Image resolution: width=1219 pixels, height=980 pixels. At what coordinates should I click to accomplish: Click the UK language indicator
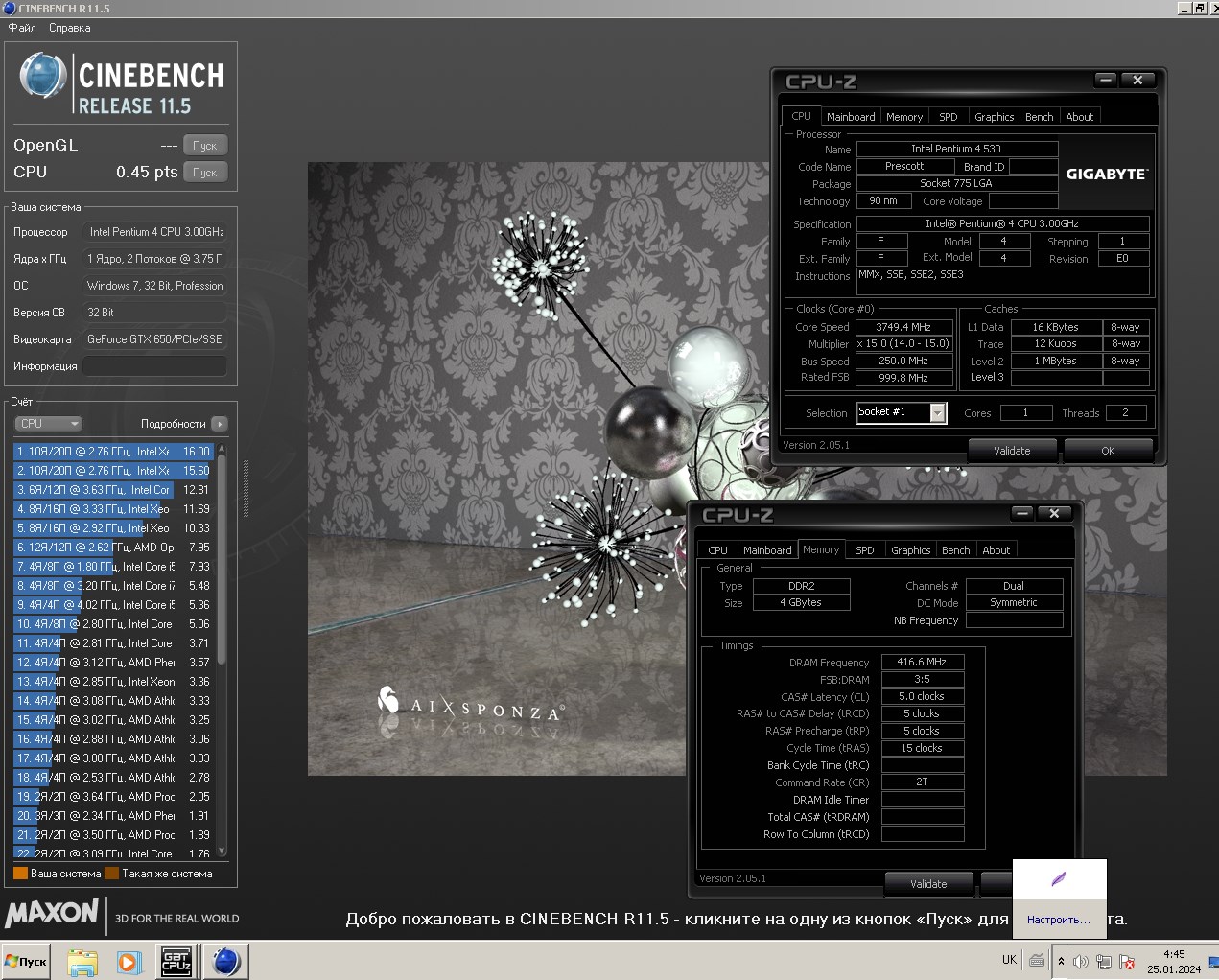coord(1009,960)
